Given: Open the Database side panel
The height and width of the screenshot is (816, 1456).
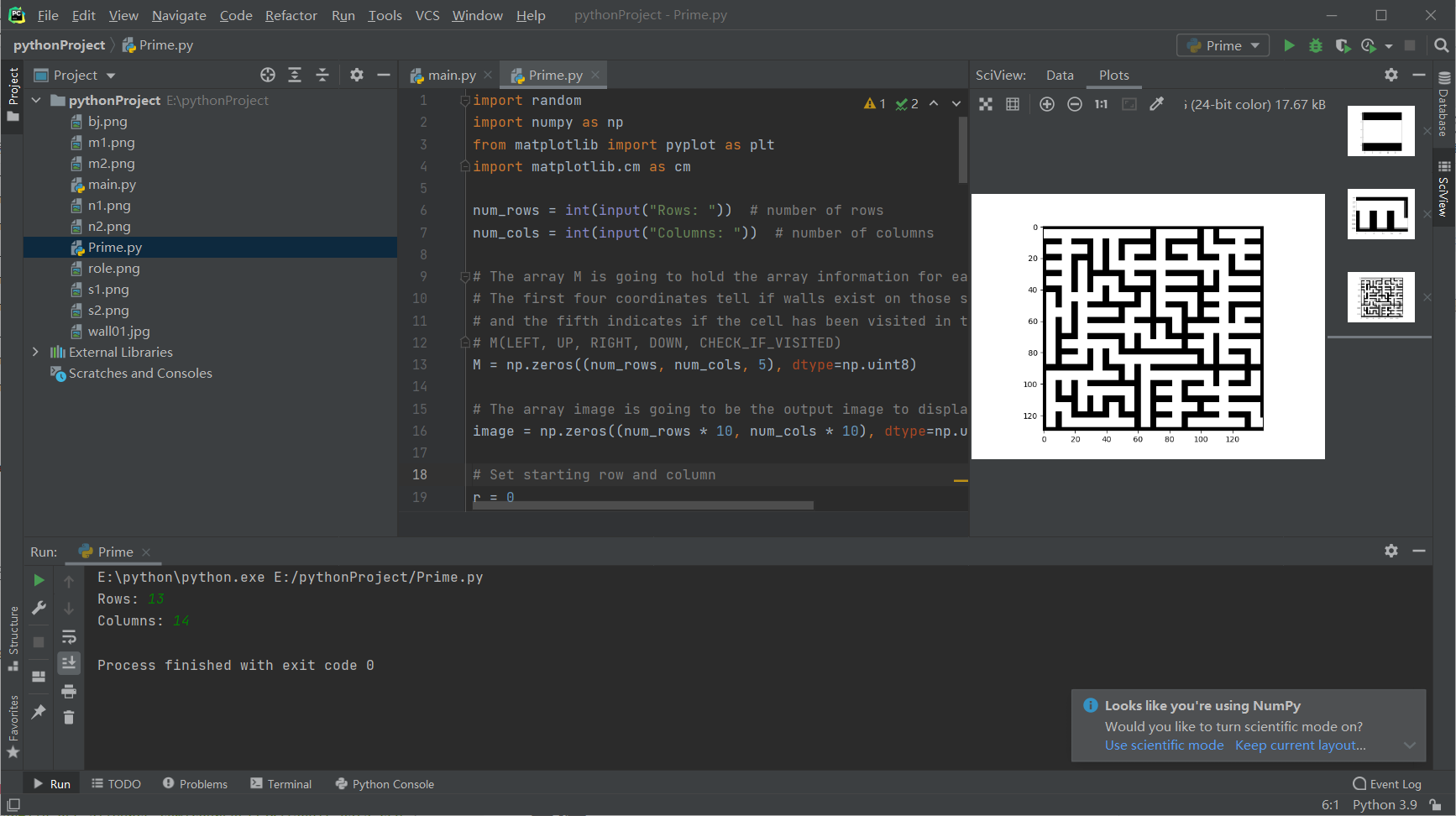Looking at the screenshot, I should [x=1444, y=103].
